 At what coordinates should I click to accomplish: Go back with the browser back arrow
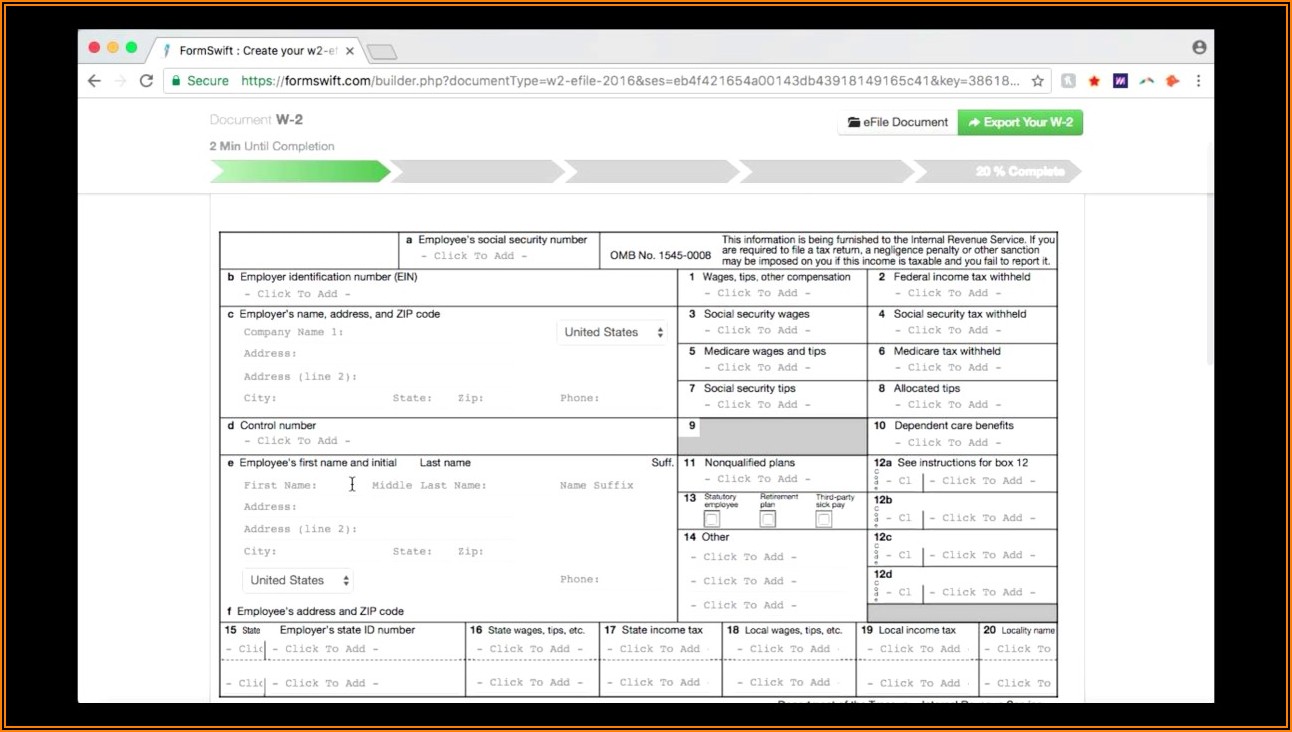tap(94, 81)
